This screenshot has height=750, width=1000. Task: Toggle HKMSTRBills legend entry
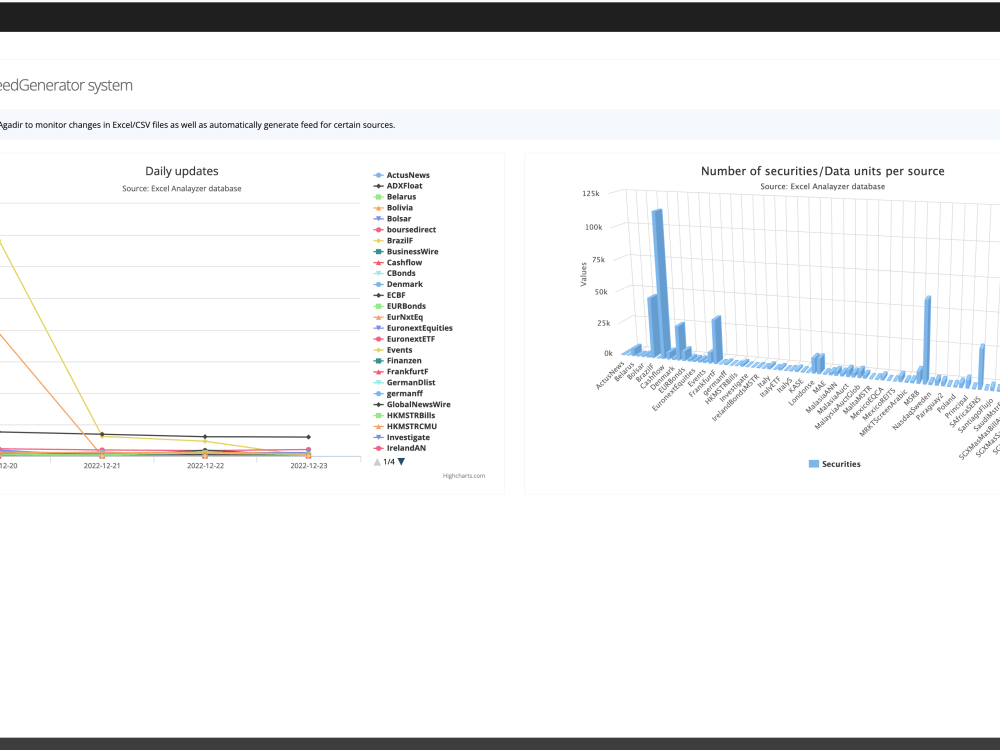(404, 415)
